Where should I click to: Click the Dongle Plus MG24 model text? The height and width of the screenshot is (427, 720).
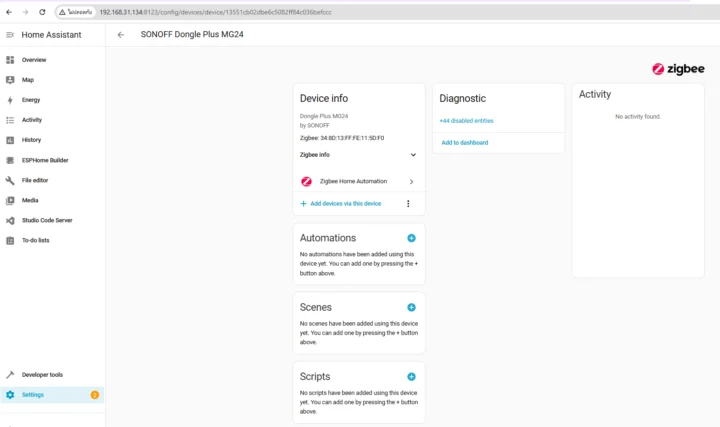324,116
